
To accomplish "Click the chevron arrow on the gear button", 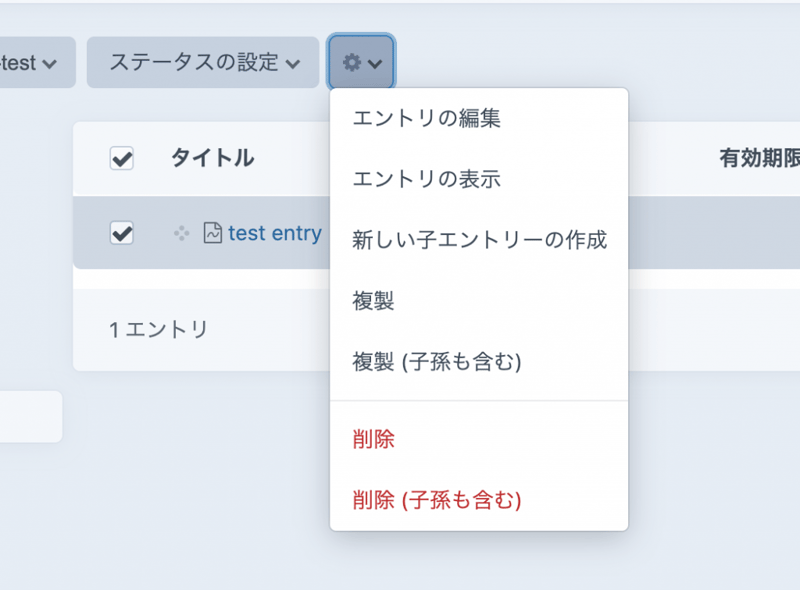I will 376,62.
